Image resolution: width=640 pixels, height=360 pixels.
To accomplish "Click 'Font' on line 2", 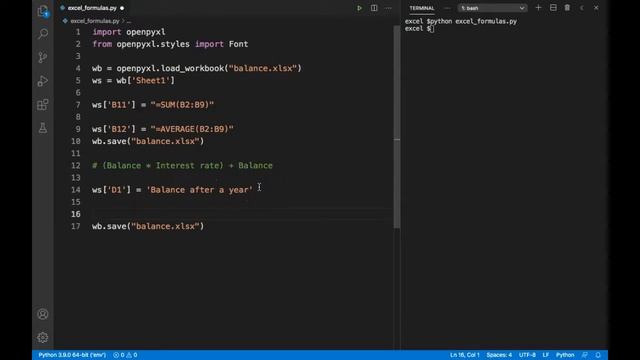I will tap(238, 44).
